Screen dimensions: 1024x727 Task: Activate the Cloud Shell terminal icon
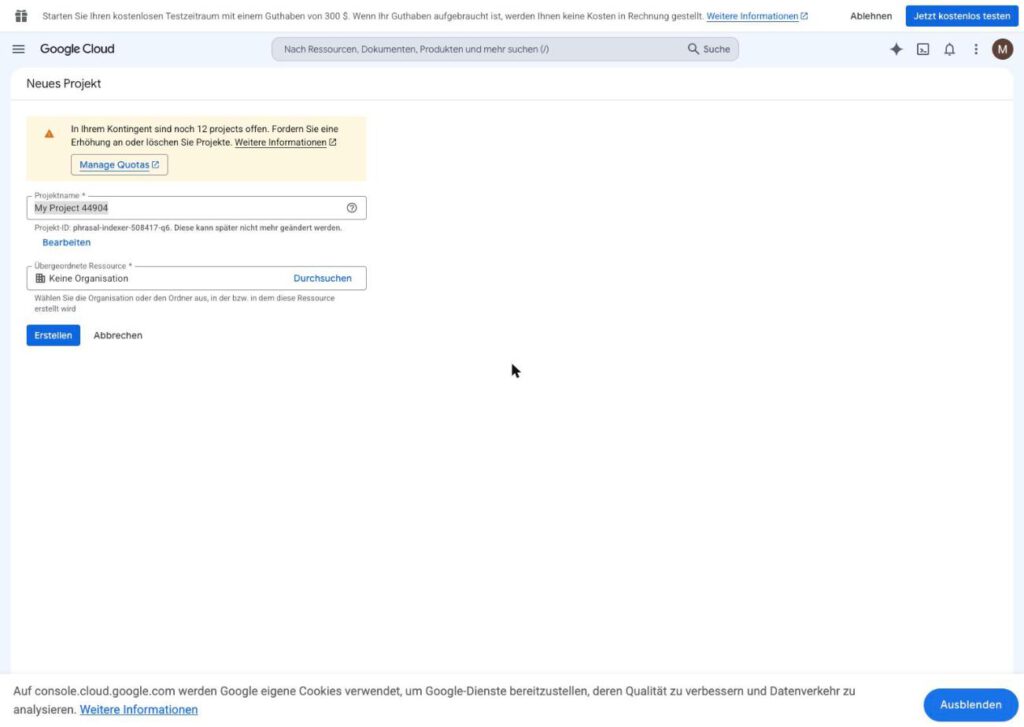pyautogui.click(x=923, y=49)
